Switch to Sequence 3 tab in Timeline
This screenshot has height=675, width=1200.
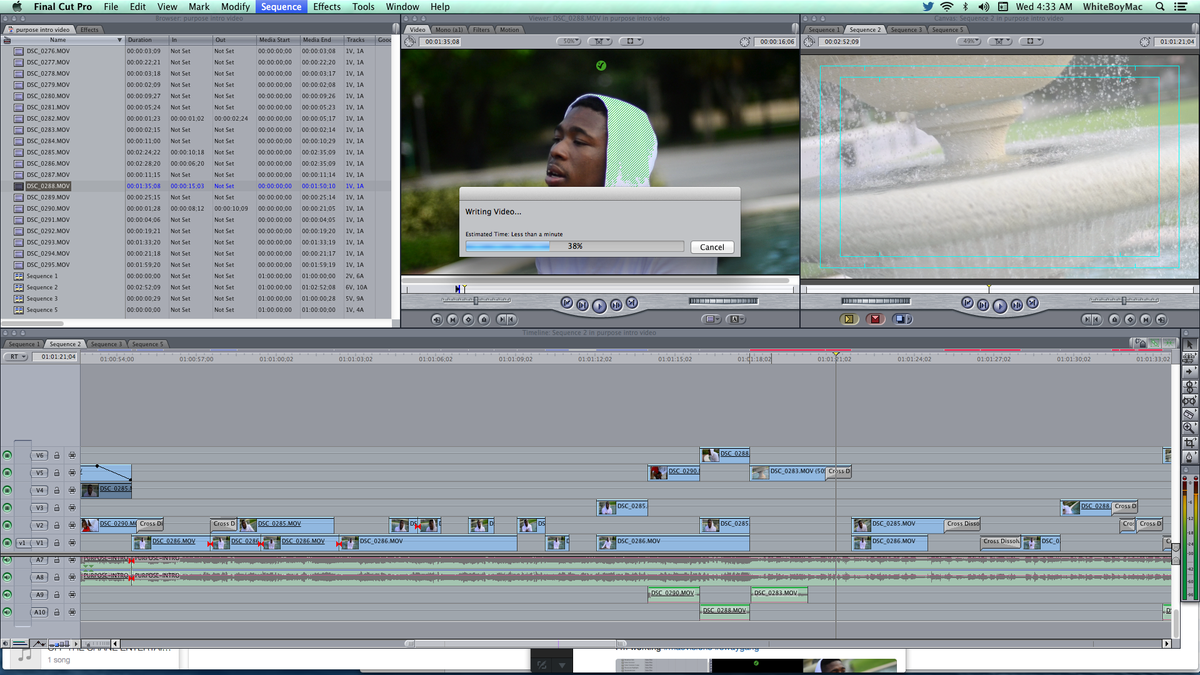tap(106, 344)
